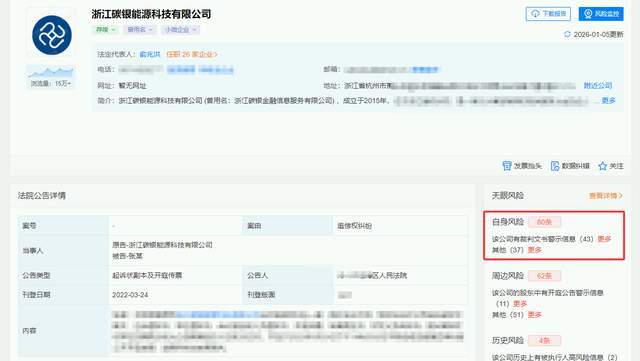Open the legal representative name link
This screenshot has height=361, width=640.
[150, 54]
